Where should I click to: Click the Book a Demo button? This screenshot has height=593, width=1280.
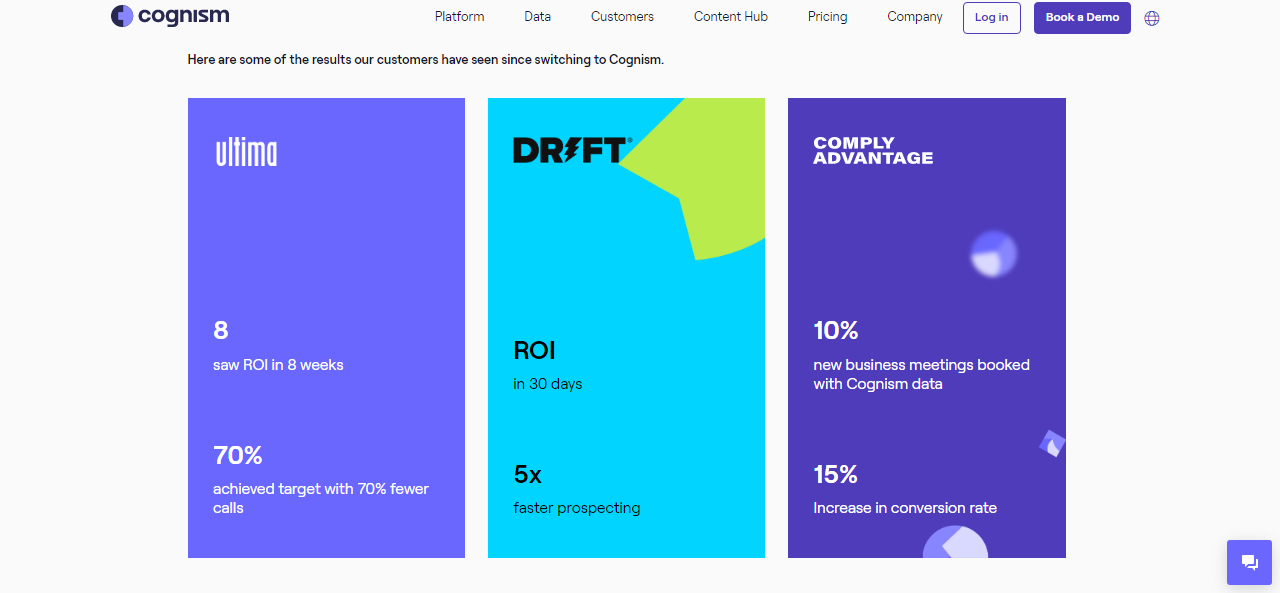(x=1082, y=18)
